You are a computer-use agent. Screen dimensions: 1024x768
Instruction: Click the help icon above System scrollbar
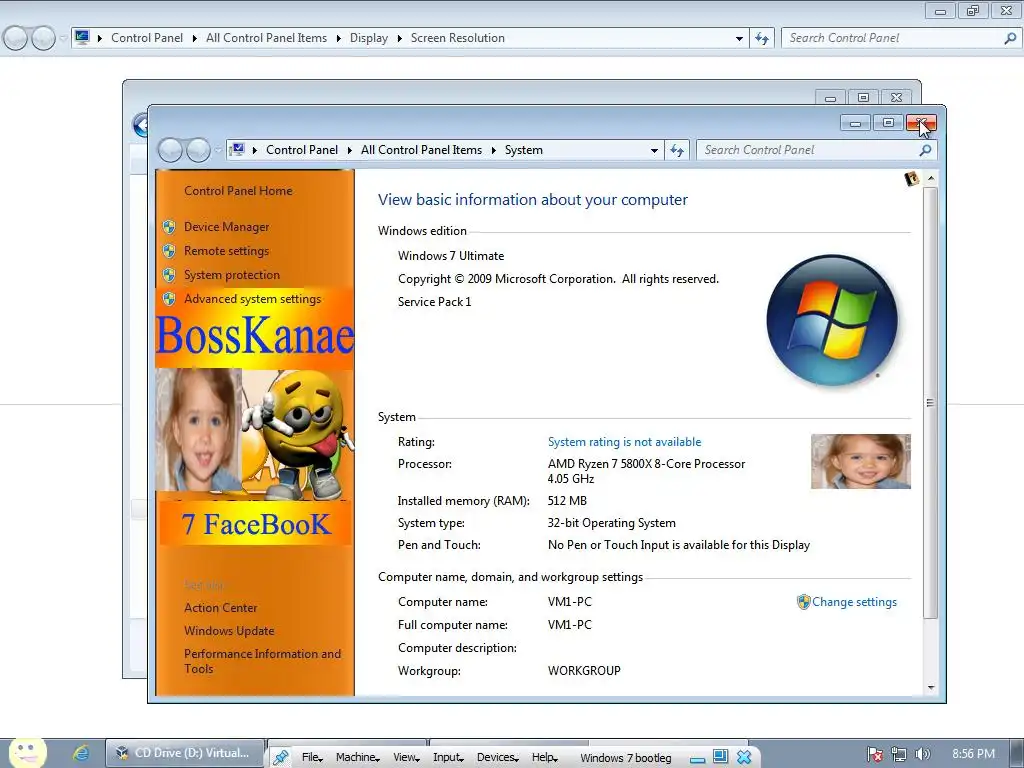tap(912, 178)
